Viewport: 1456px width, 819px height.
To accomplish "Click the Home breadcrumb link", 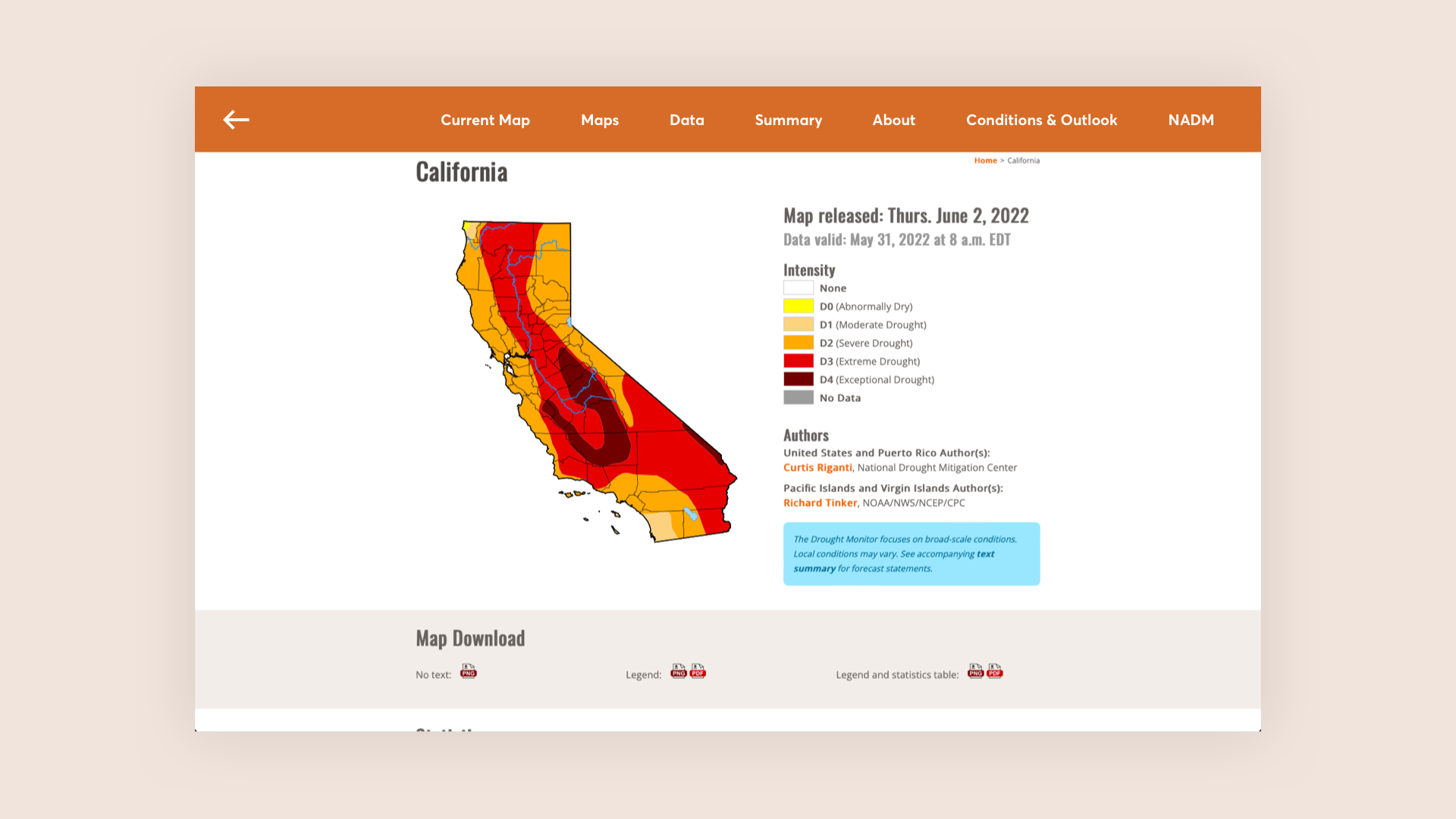I will [x=986, y=161].
